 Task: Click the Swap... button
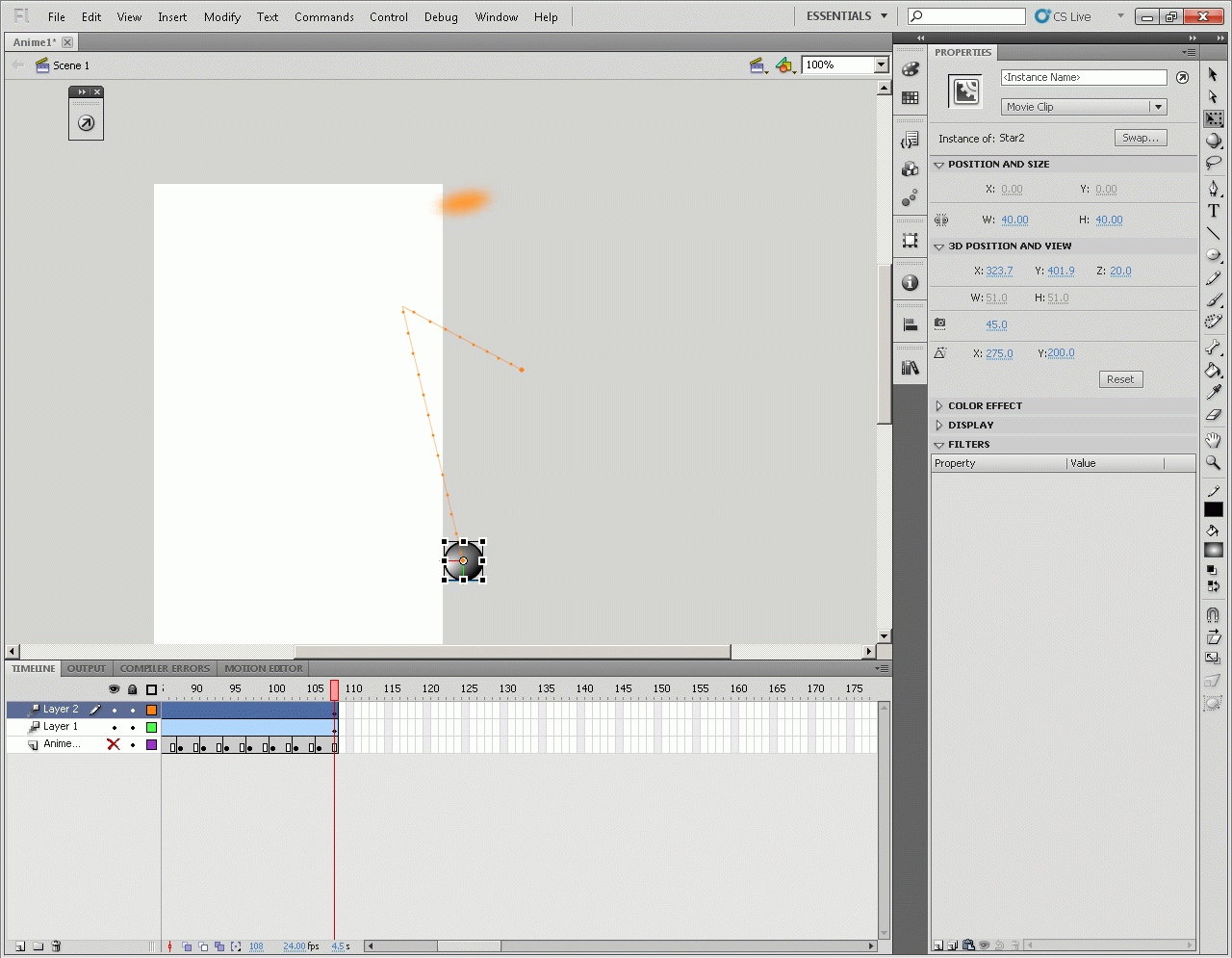pyautogui.click(x=1141, y=138)
